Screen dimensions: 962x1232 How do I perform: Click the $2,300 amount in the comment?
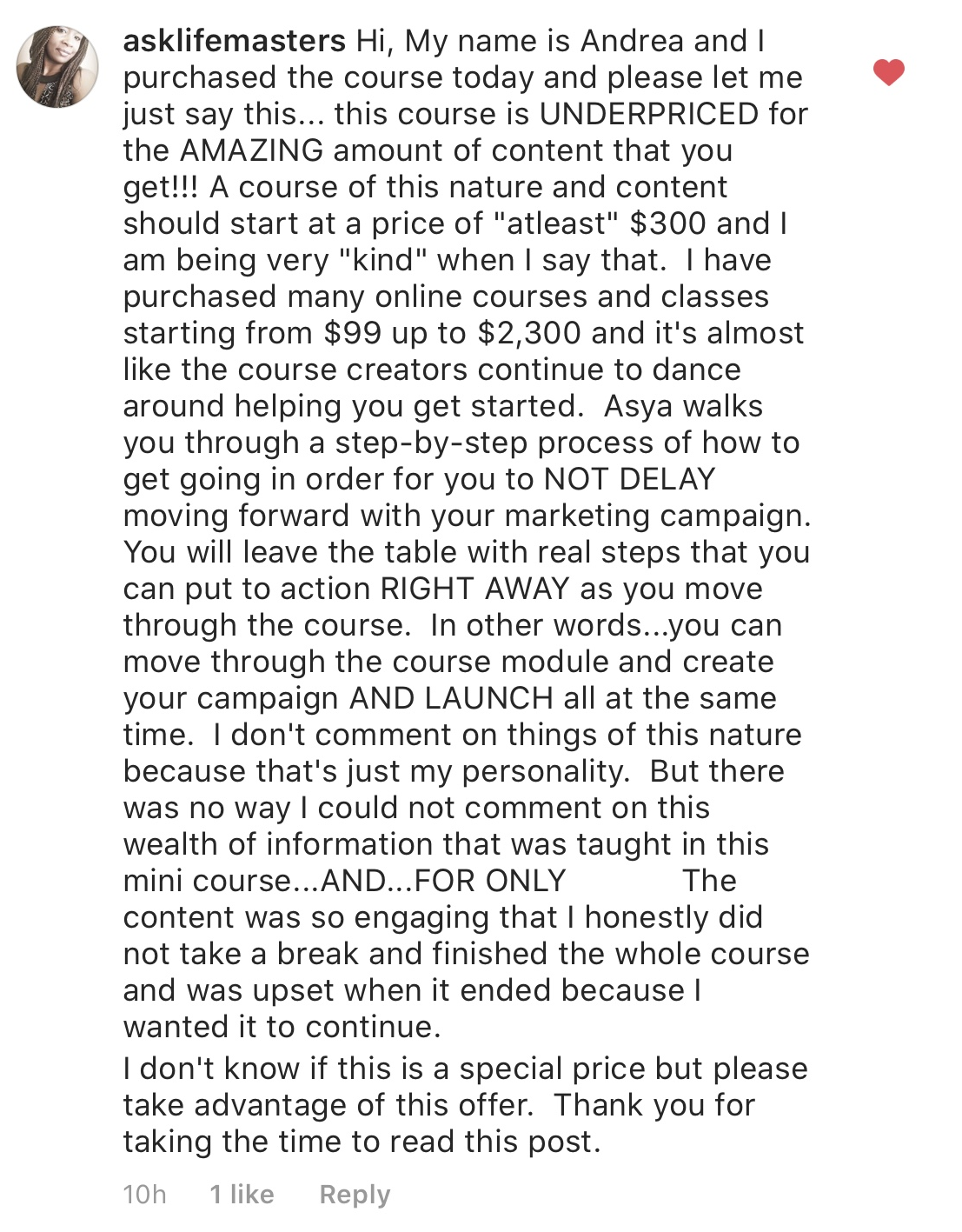(533, 333)
